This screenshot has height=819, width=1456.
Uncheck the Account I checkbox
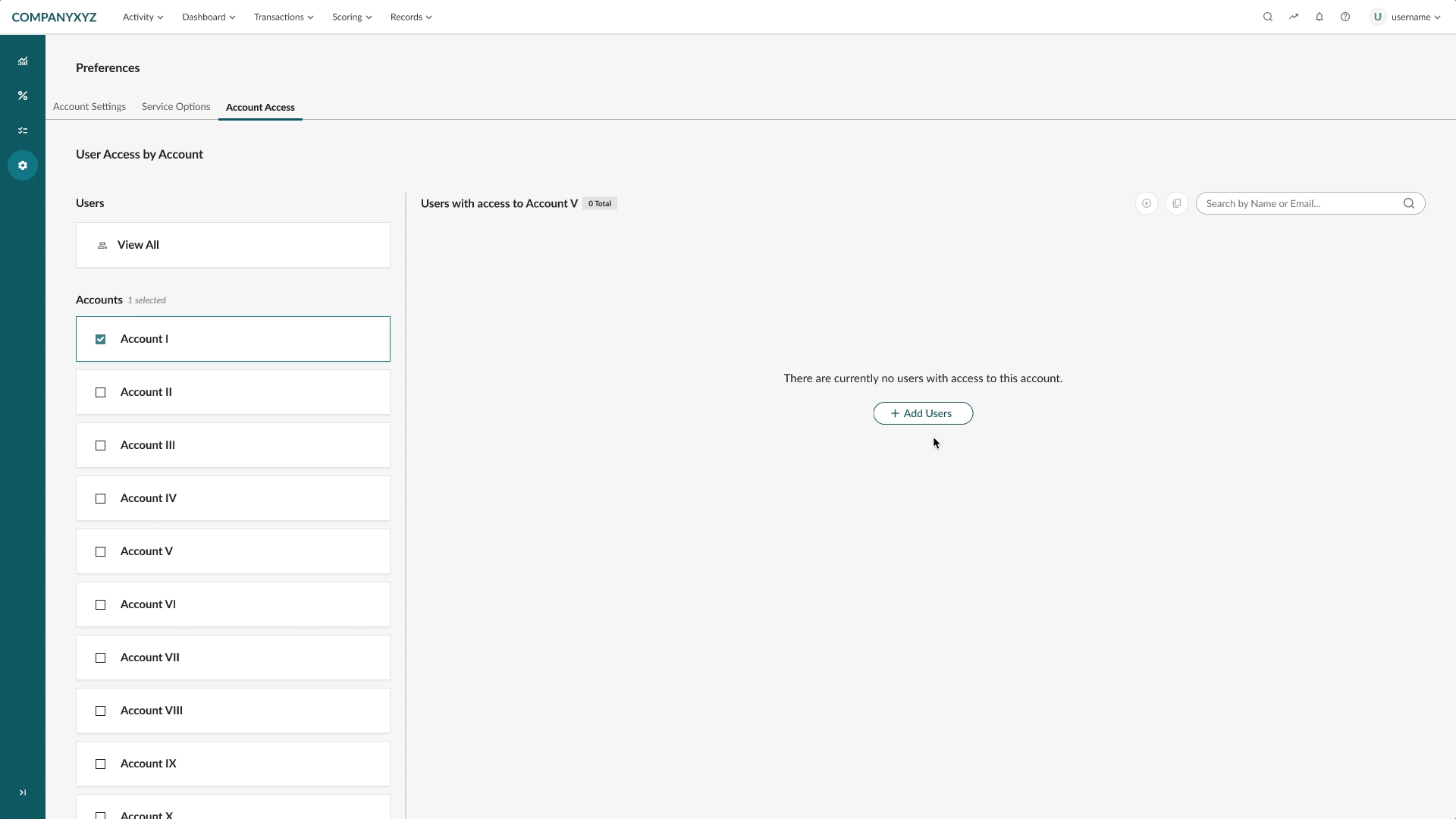point(99,339)
